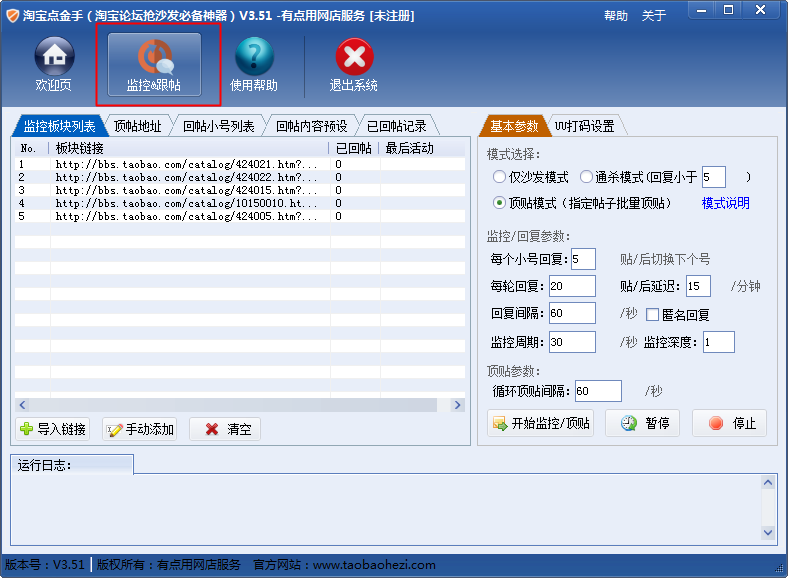This screenshot has width=788, height=578.
Task: Click the list horizontal scrollbar thumb
Action: 233,405
